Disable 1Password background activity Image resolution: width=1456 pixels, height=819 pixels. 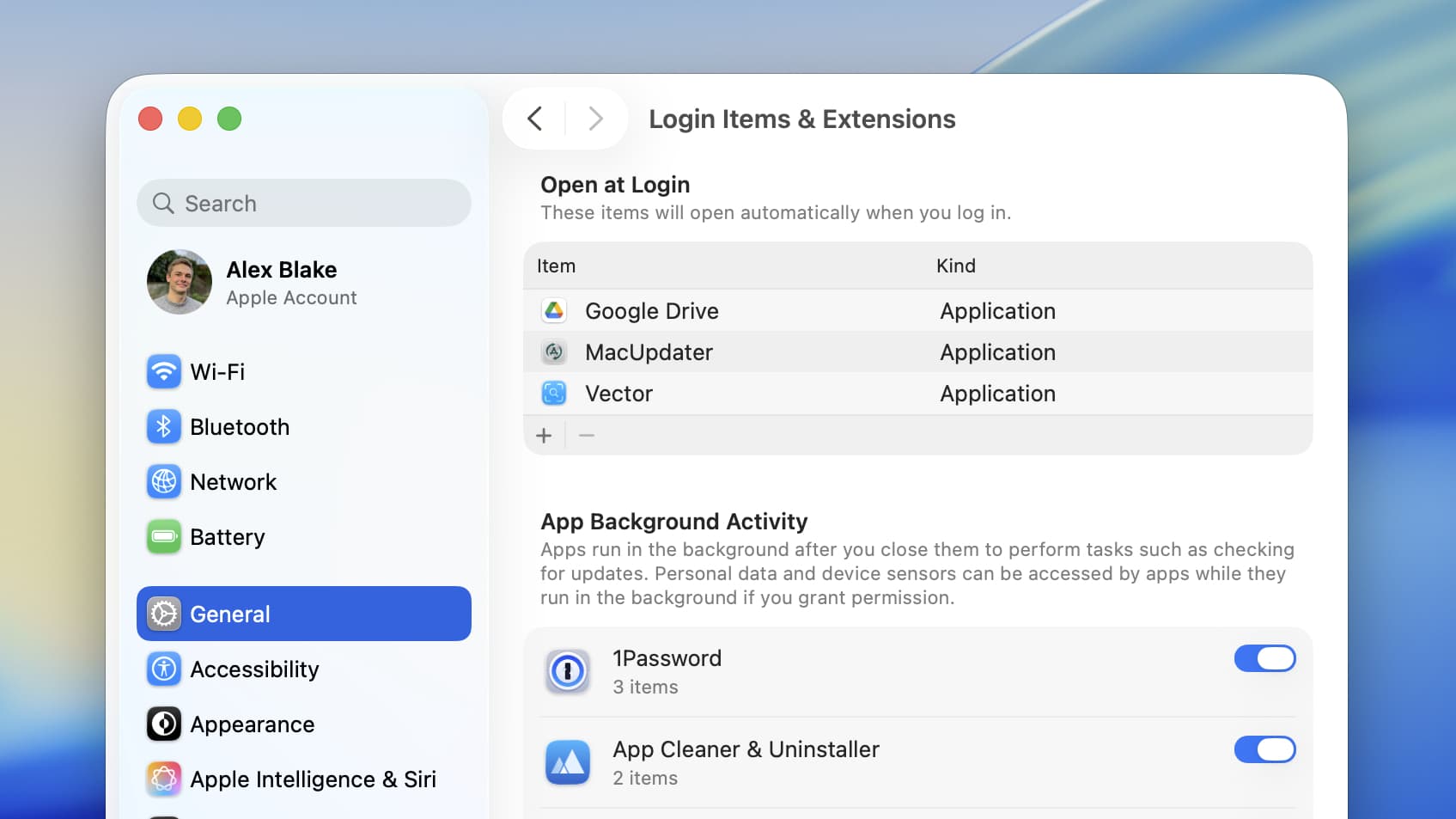coord(1264,658)
